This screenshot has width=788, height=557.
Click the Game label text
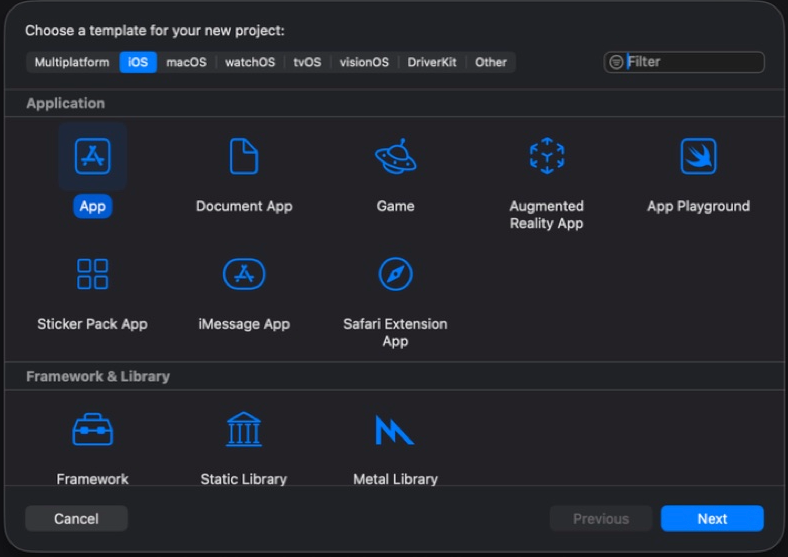point(396,206)
